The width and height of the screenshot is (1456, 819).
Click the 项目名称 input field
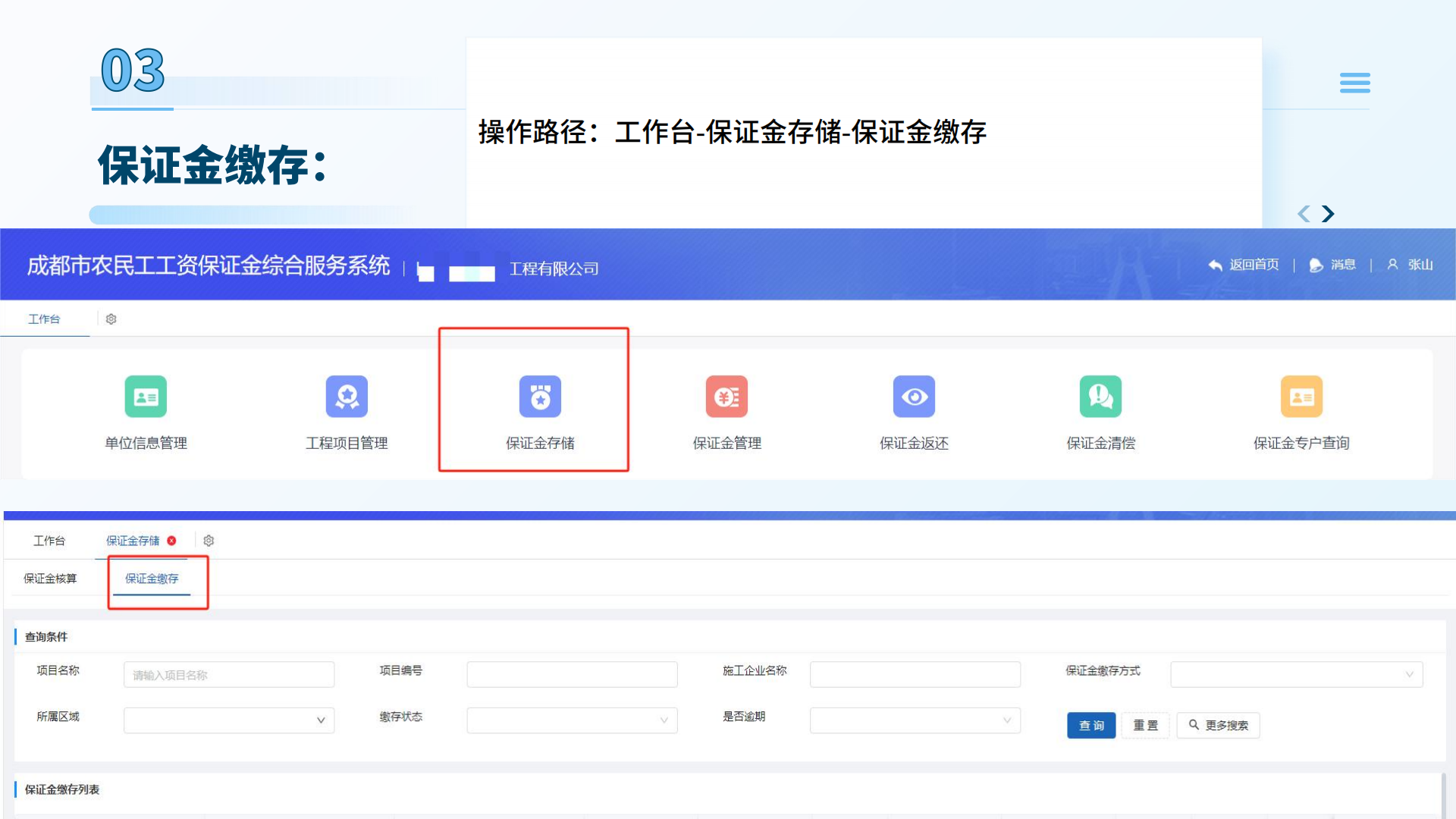click(228, 673)
